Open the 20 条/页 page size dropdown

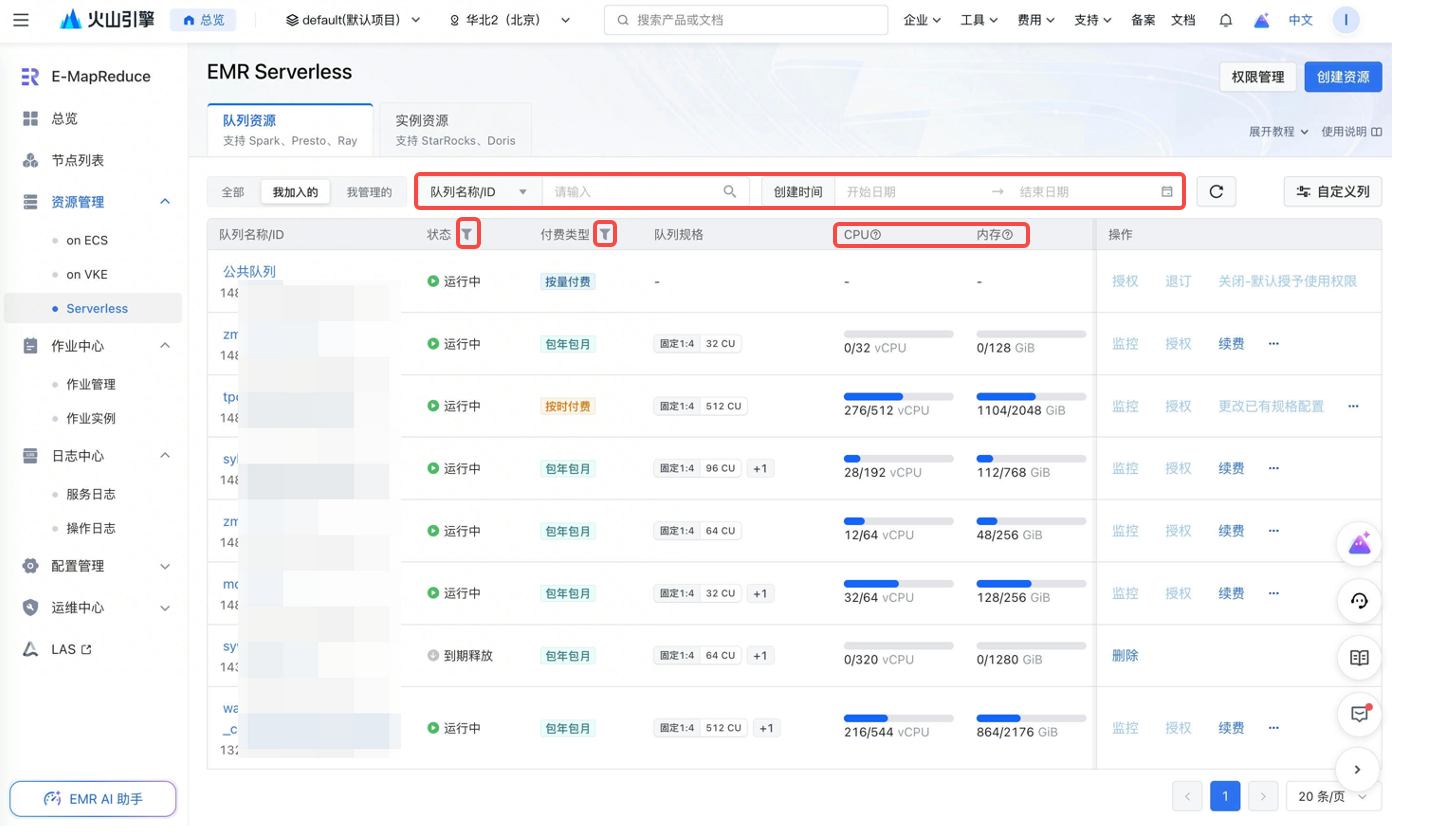click(x=1334, y=796)
